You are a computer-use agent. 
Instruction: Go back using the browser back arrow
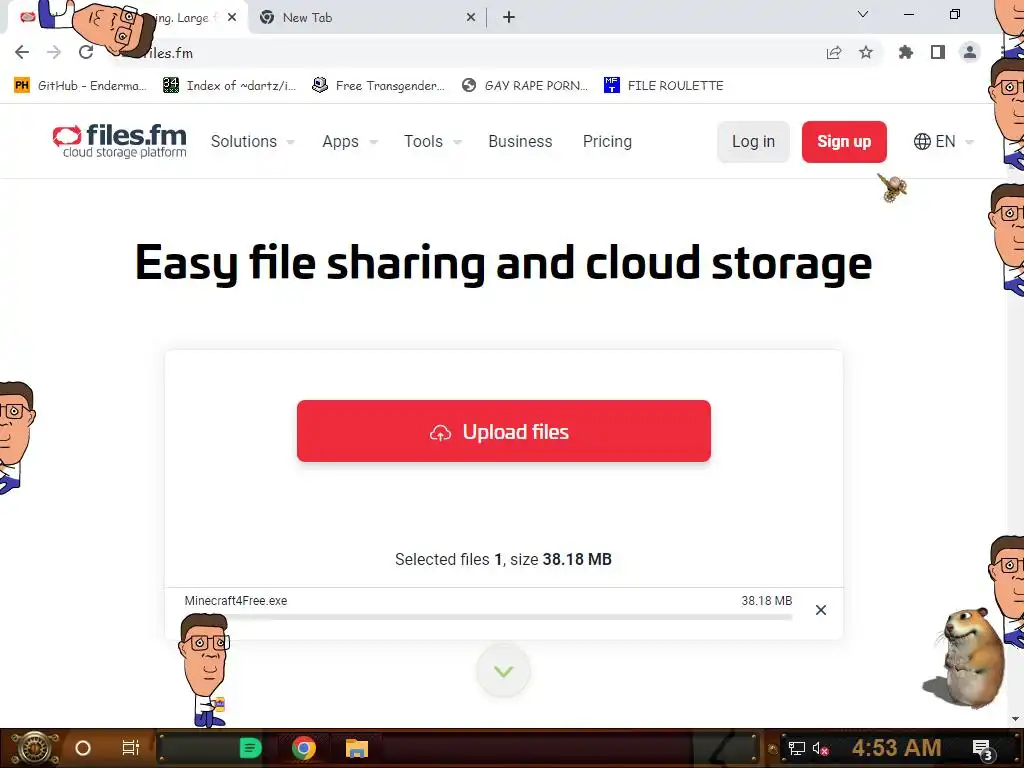tap(22, 52)
